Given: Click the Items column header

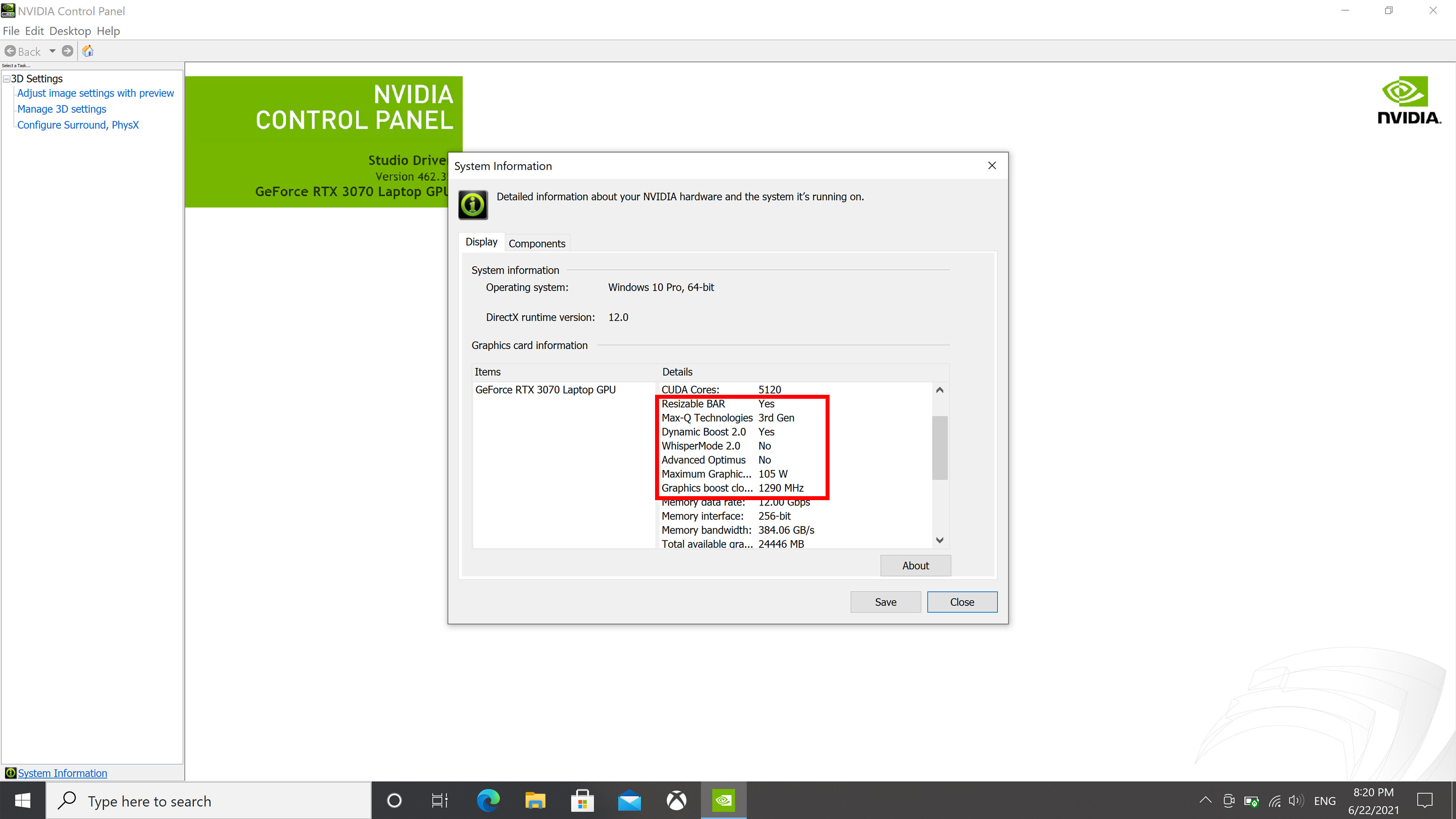Looking at the screenshot, I should (x=487, y=372).
